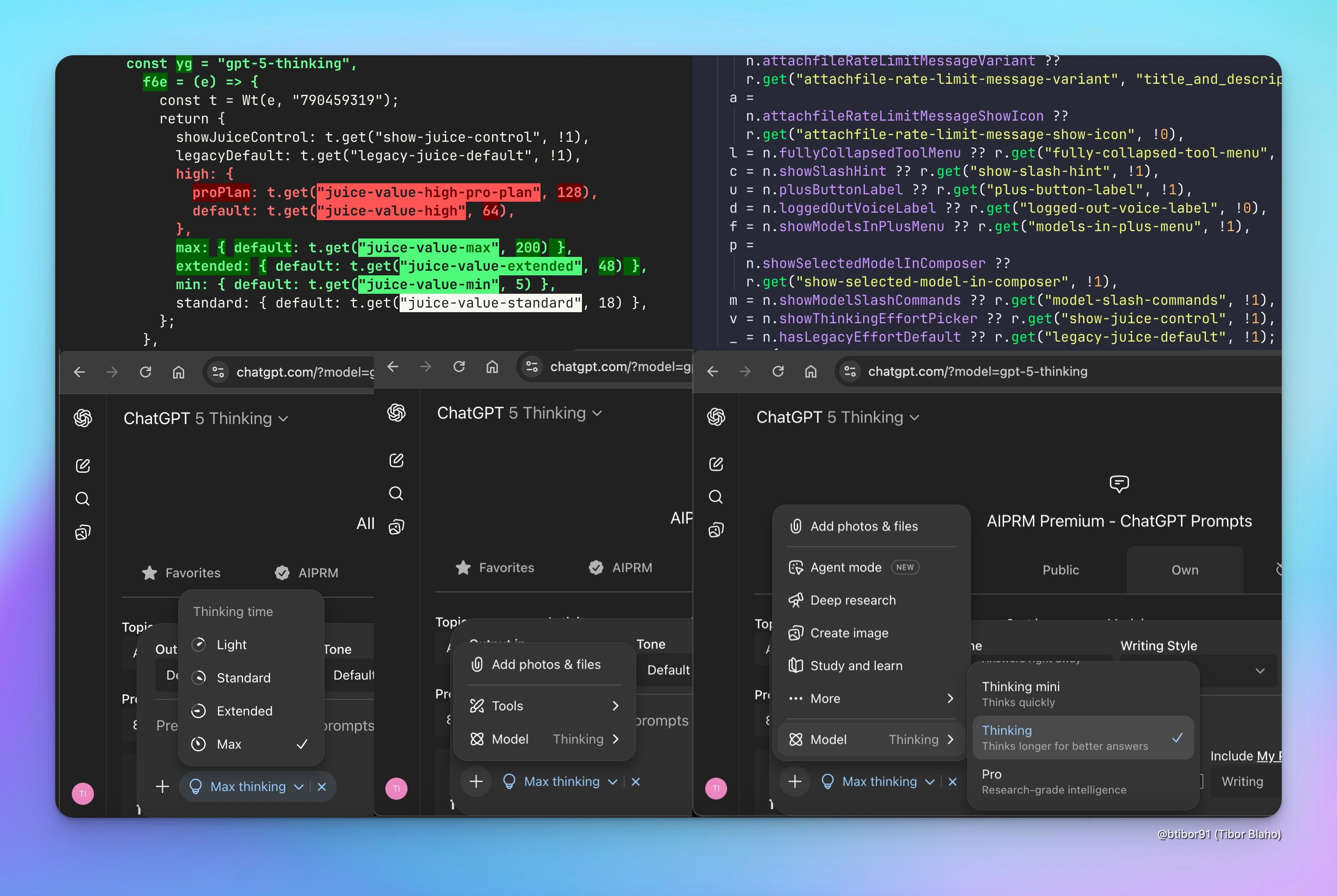This screenshot has height=896, width=1337.
Task: Remove Max thinking with the X button
Action: pyautogui.click(x=322, y=786)
